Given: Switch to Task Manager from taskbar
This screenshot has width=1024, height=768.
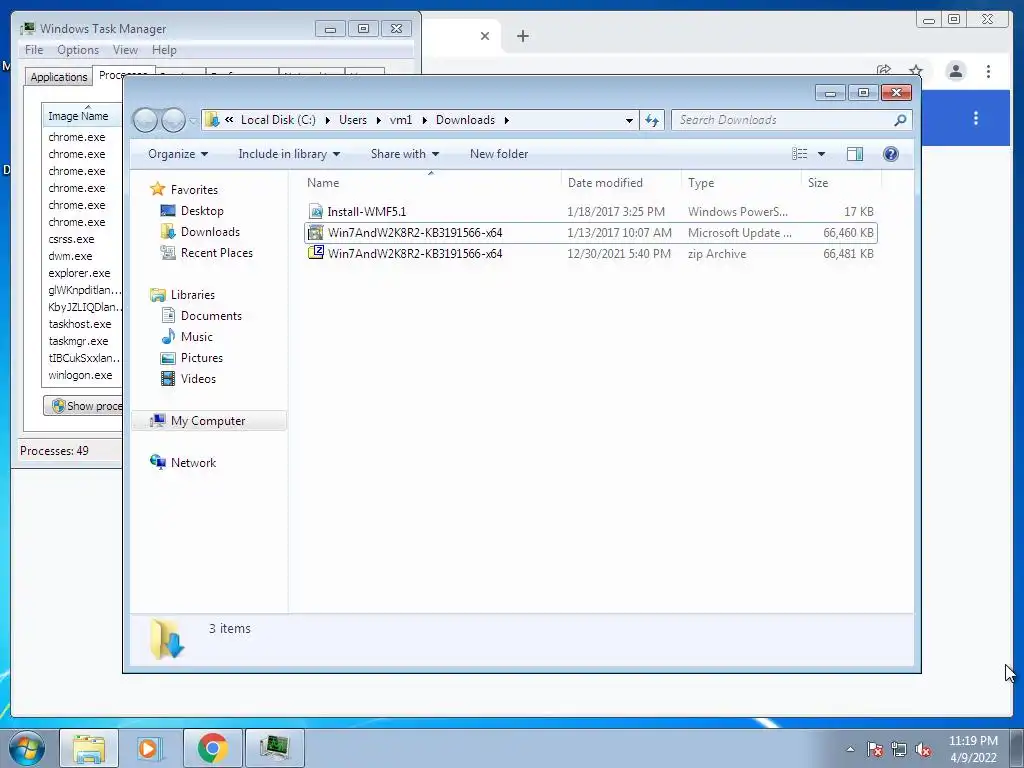Looking at the screenshot, I should (275, 748).
